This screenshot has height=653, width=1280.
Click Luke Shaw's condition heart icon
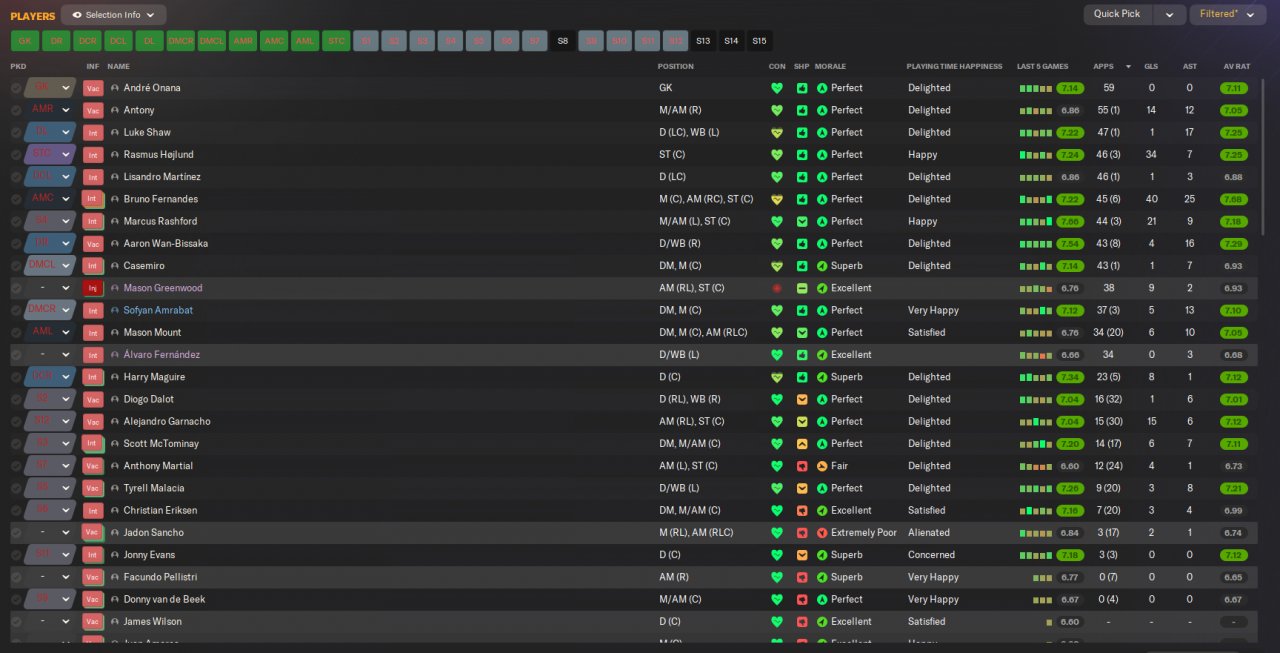[x=777, y=132]
